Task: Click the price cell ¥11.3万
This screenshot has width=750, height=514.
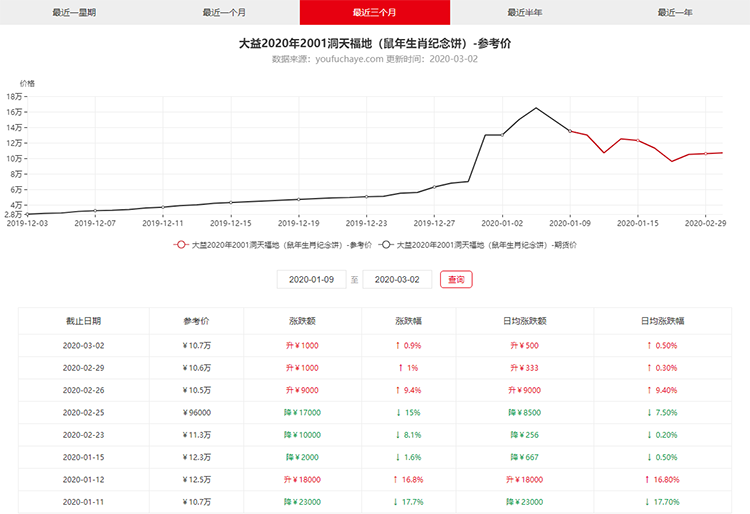Action: point(197,435)
